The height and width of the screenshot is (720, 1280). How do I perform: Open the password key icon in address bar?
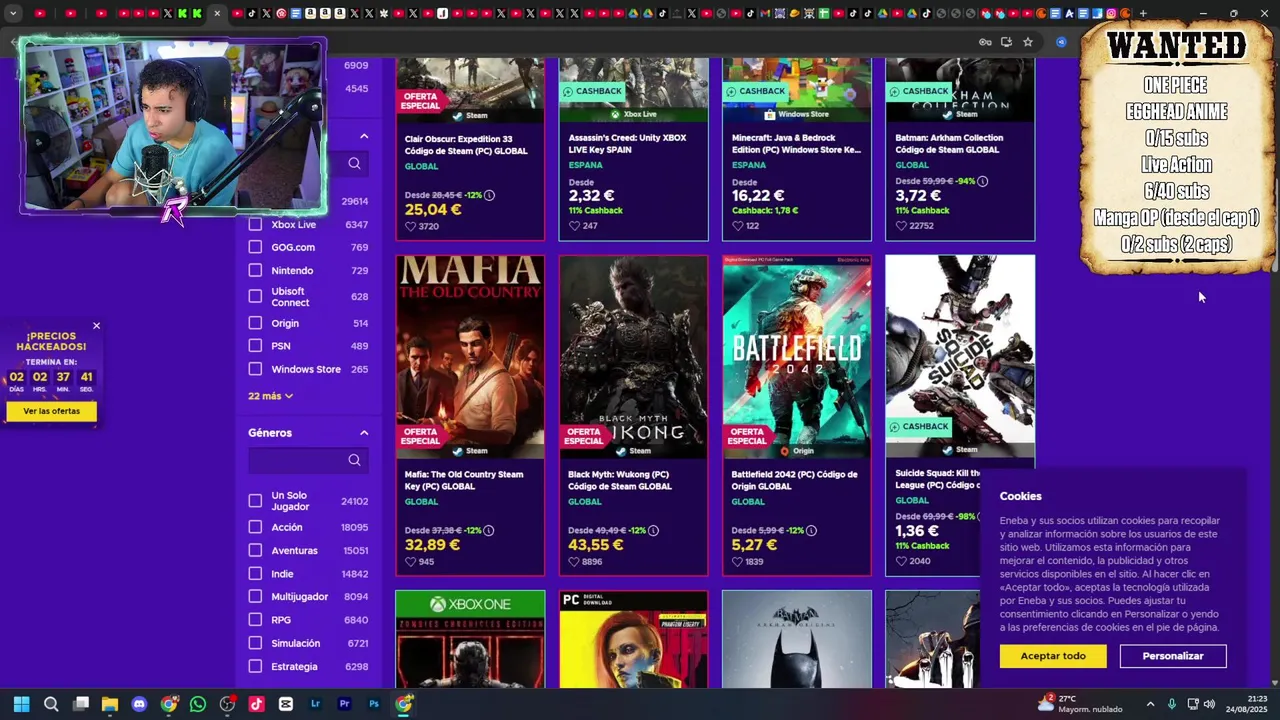point(985,42)
